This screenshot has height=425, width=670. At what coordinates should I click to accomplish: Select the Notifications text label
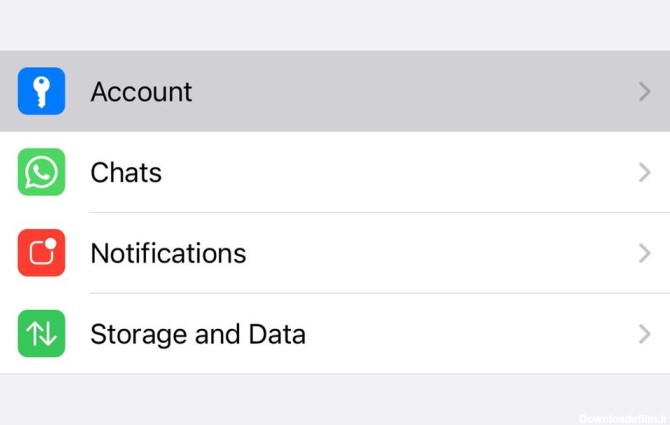[x=168, y=254]
